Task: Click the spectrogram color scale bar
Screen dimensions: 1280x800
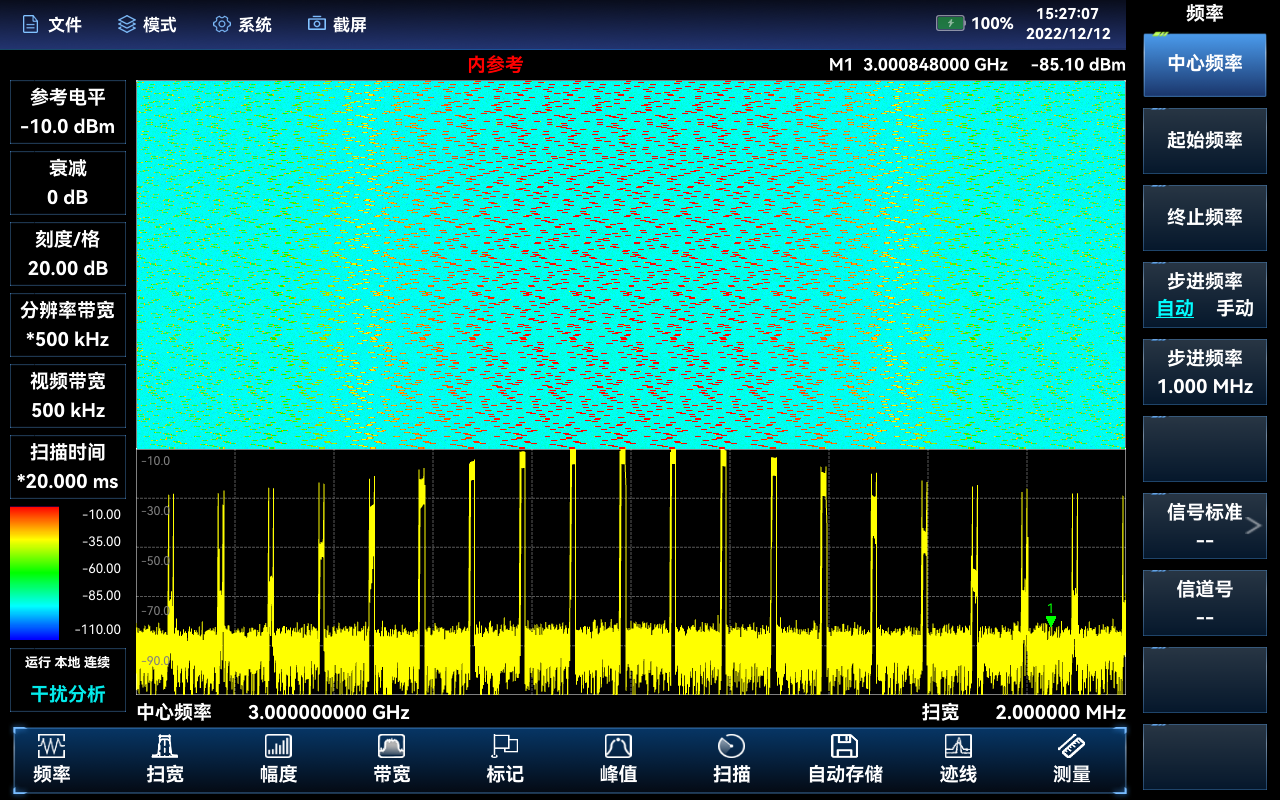Action: tap(34, 572)
